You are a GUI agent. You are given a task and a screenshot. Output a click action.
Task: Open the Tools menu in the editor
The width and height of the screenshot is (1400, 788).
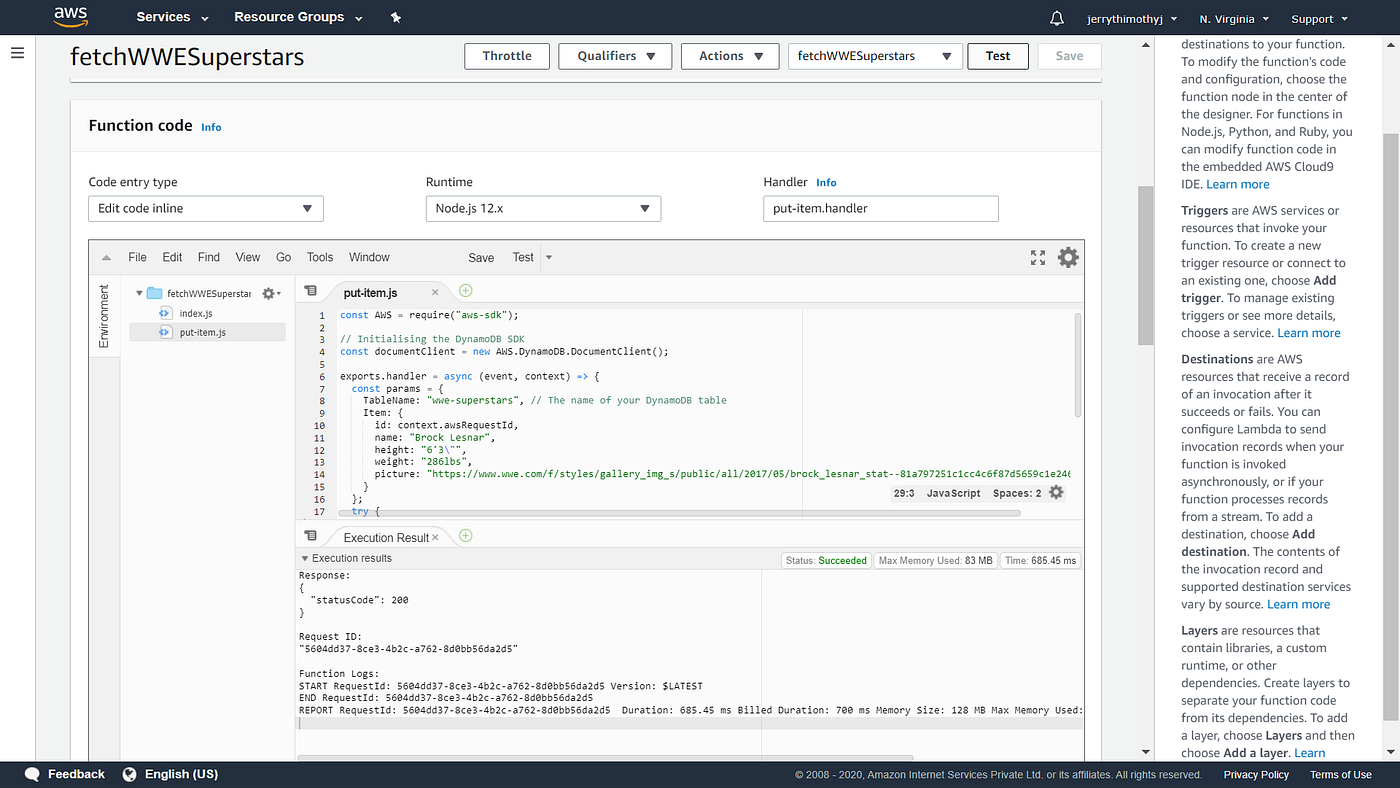pyautogui.click(x=319, y=257)
